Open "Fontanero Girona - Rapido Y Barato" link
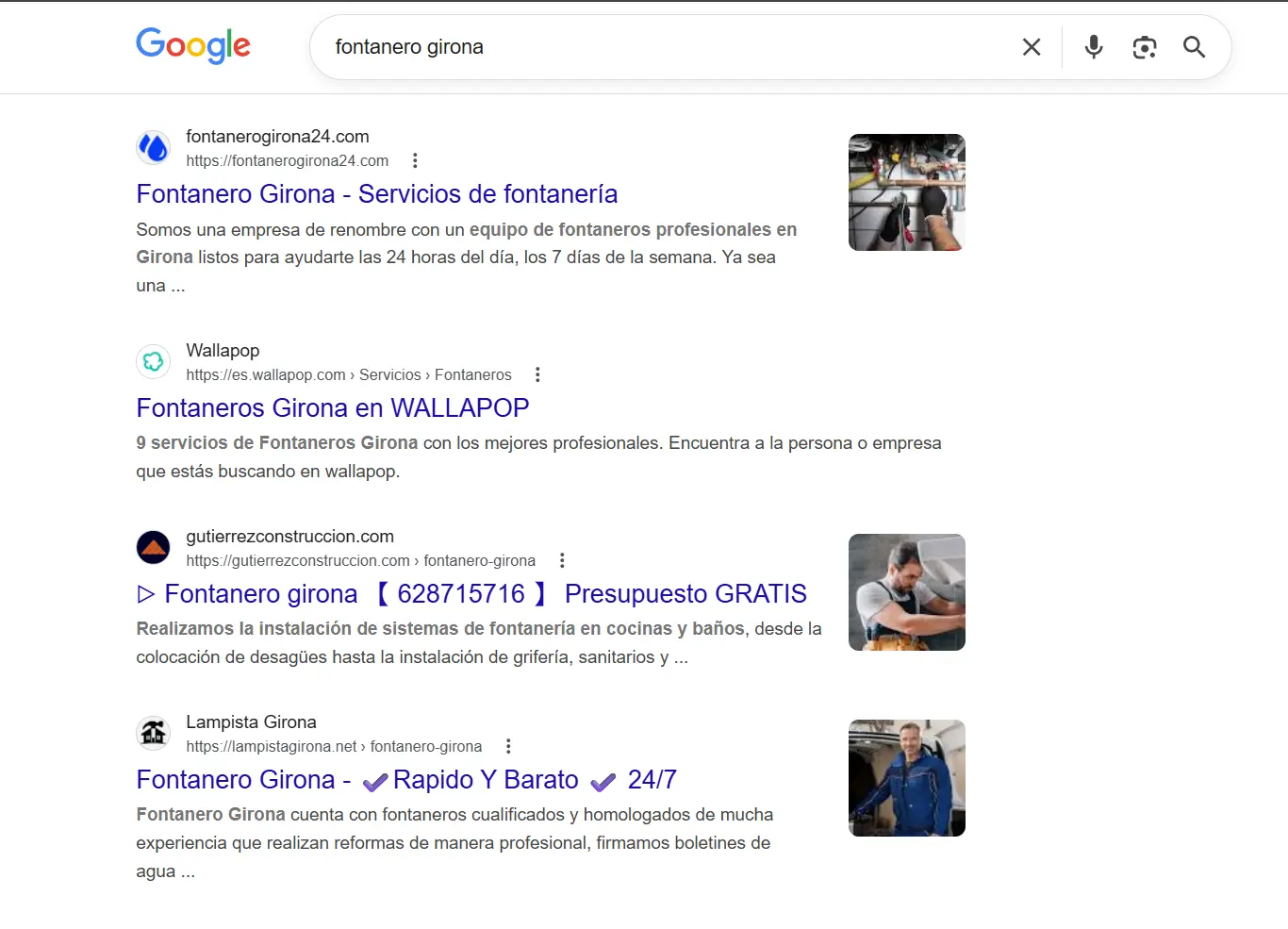This screenshot has width=1288, height=929. coord(405,780)
